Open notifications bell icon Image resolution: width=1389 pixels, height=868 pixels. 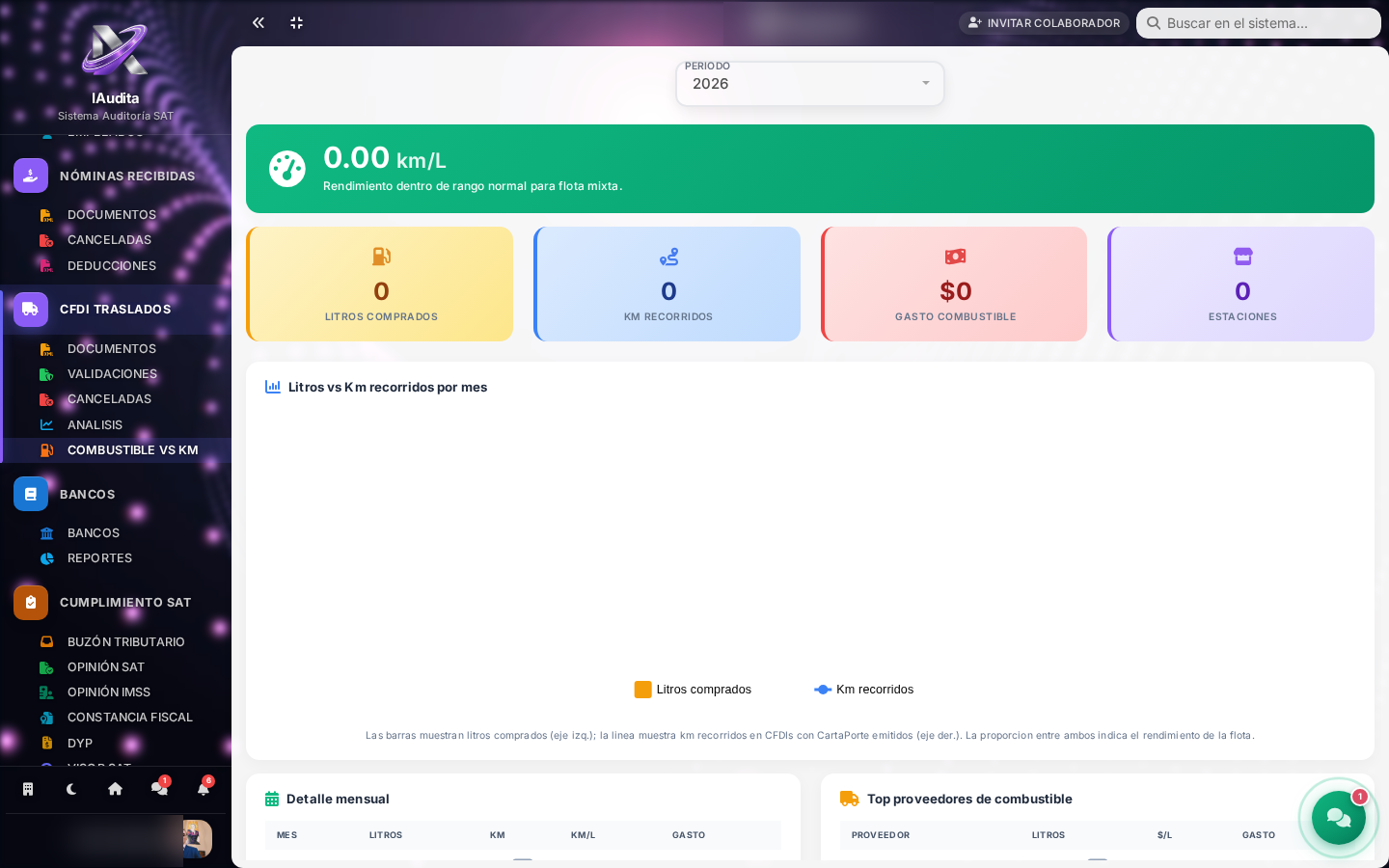point(204,788)
